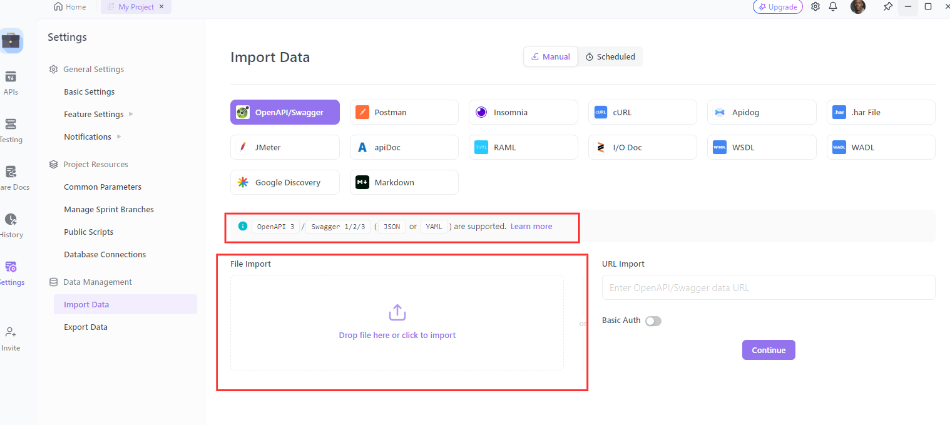Viewport: 950px width, 425px height.
Task: Open the top bar settings gear
Action: 815,7
